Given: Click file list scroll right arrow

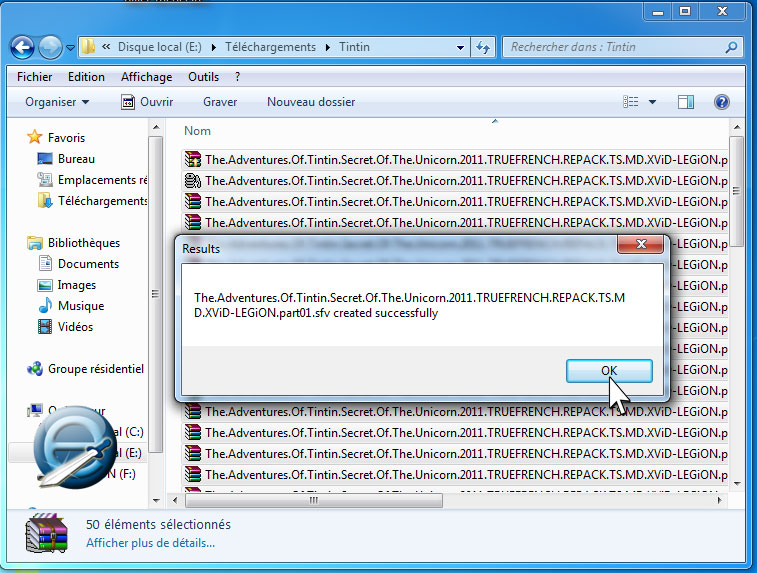Looking at the screenshot, I should pyautogui.click(x=720, y=501).
